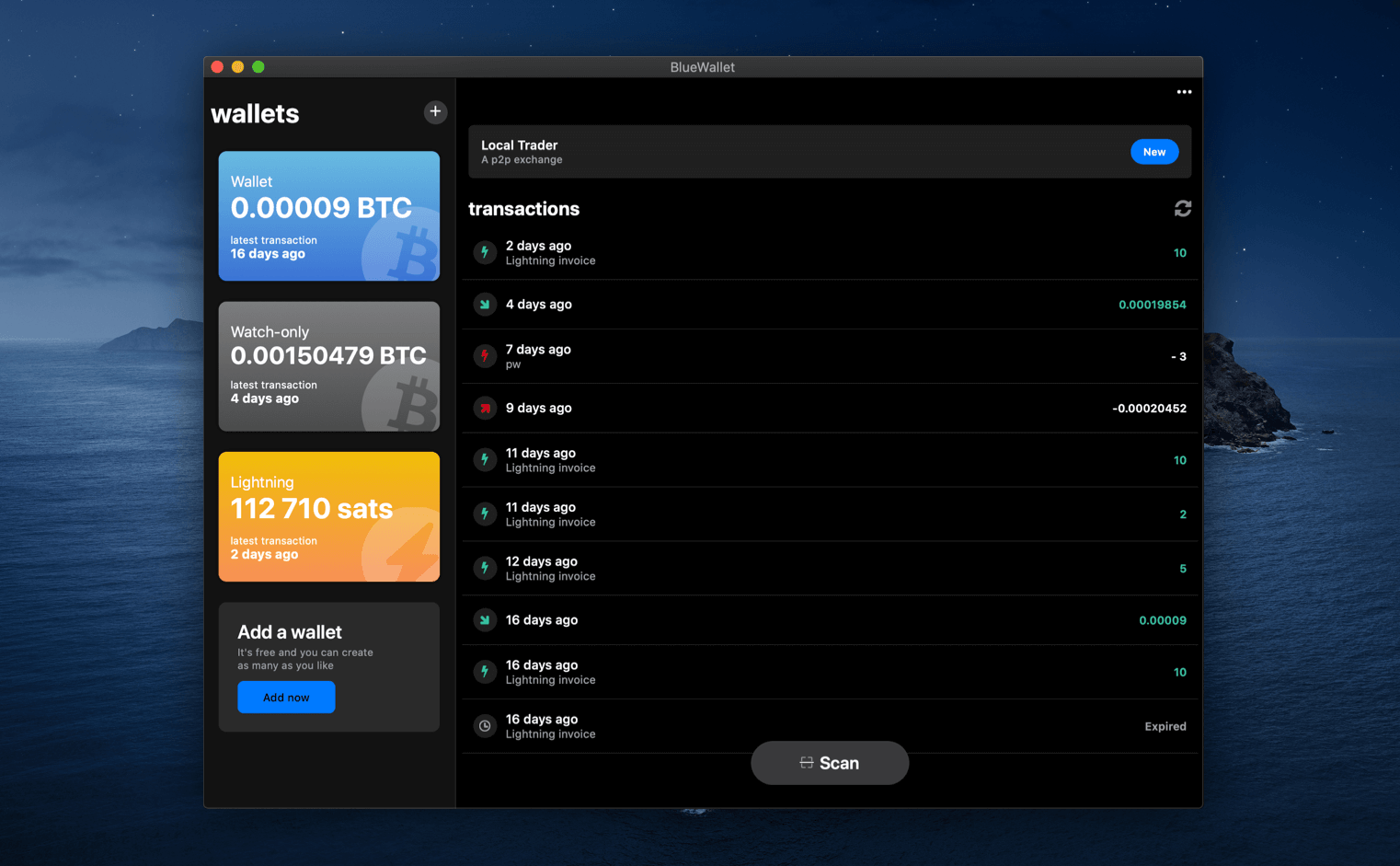Minimize the BlueWallet window with yellow button
This screenshot has height=866, width=1400.
(237, 66)
